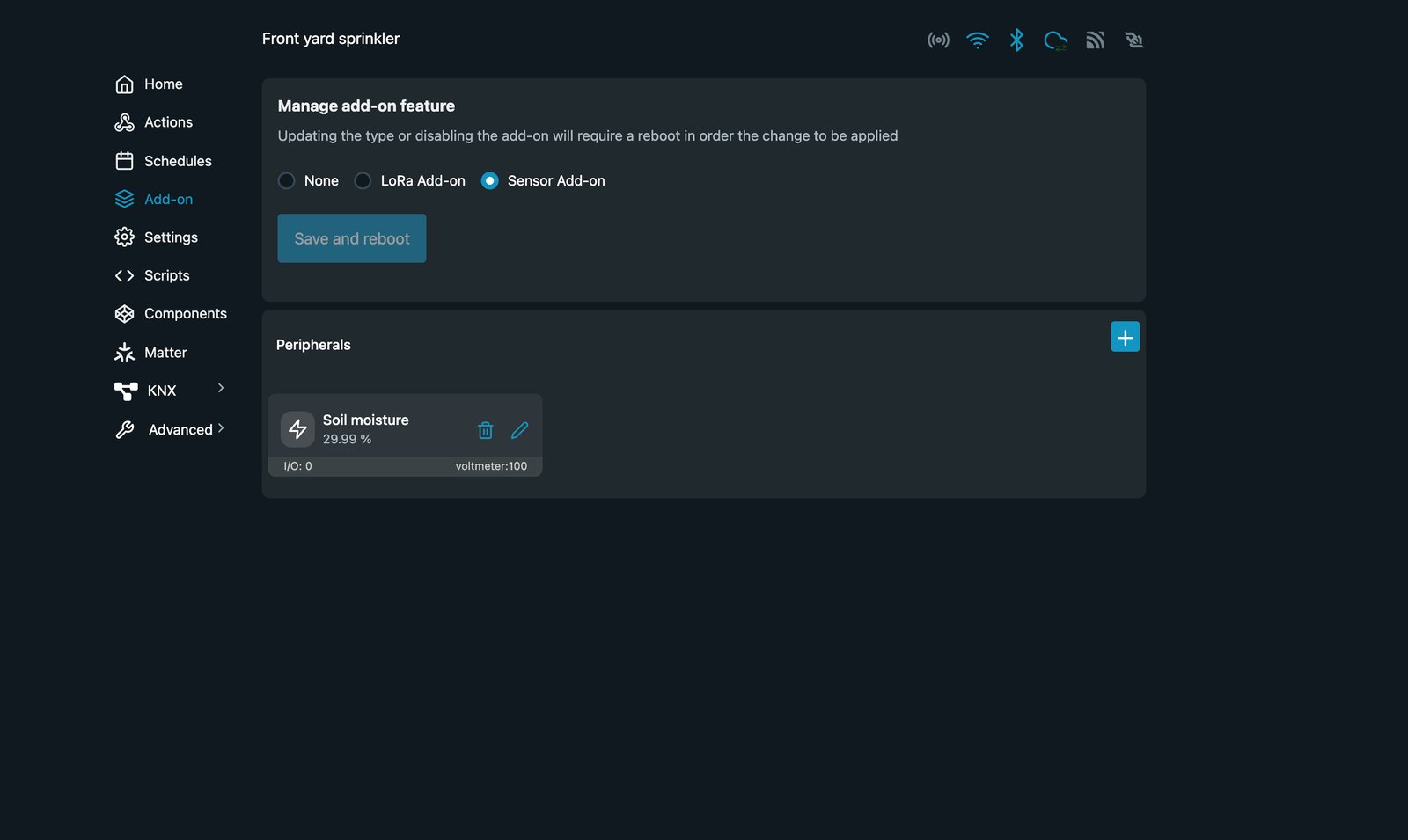1408x840 pixels.
Task: Click the KNX network icon
Action: pyautogui.click(x=126, y=391)
